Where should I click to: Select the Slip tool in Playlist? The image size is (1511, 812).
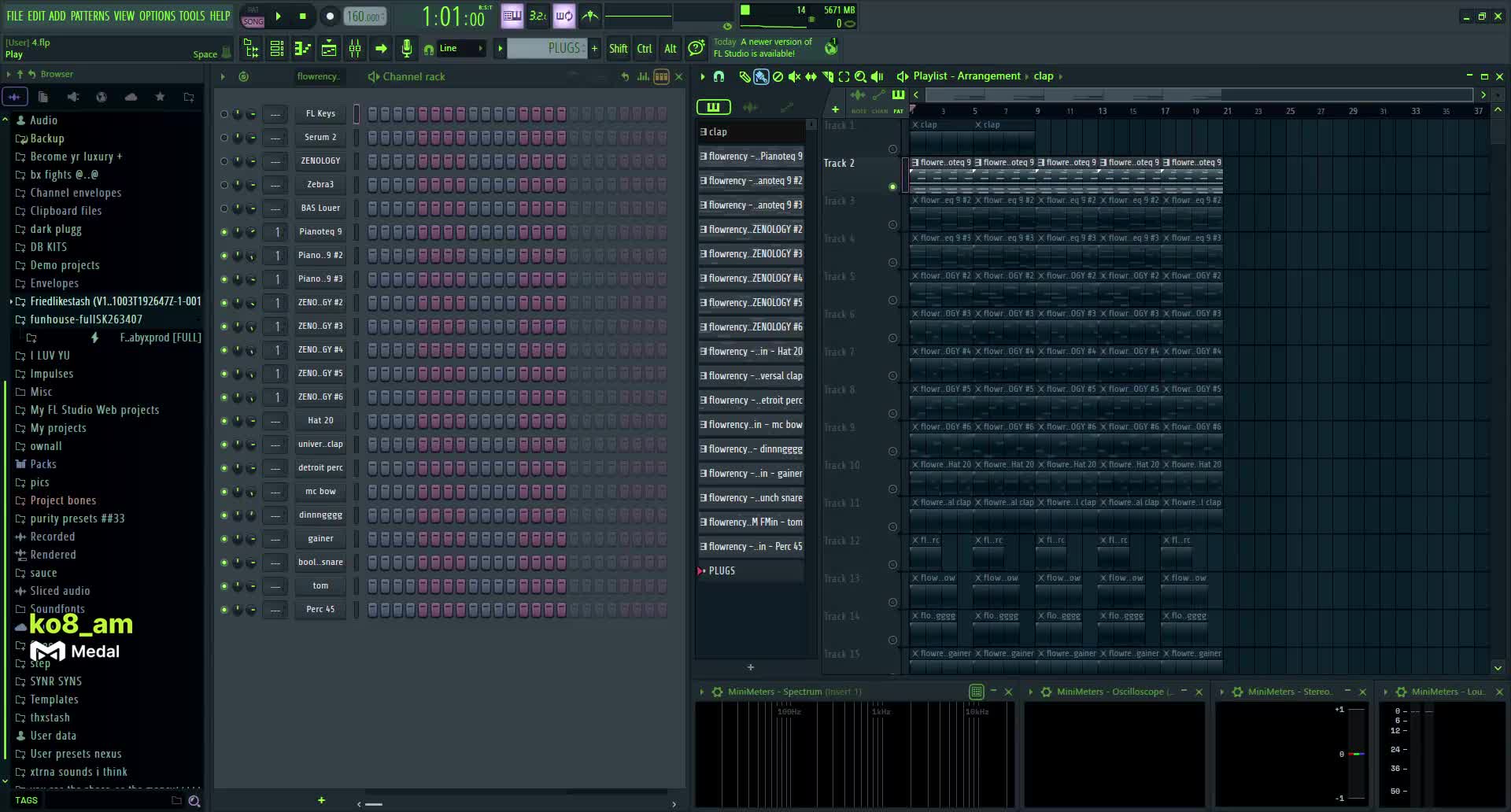point(811,76)
